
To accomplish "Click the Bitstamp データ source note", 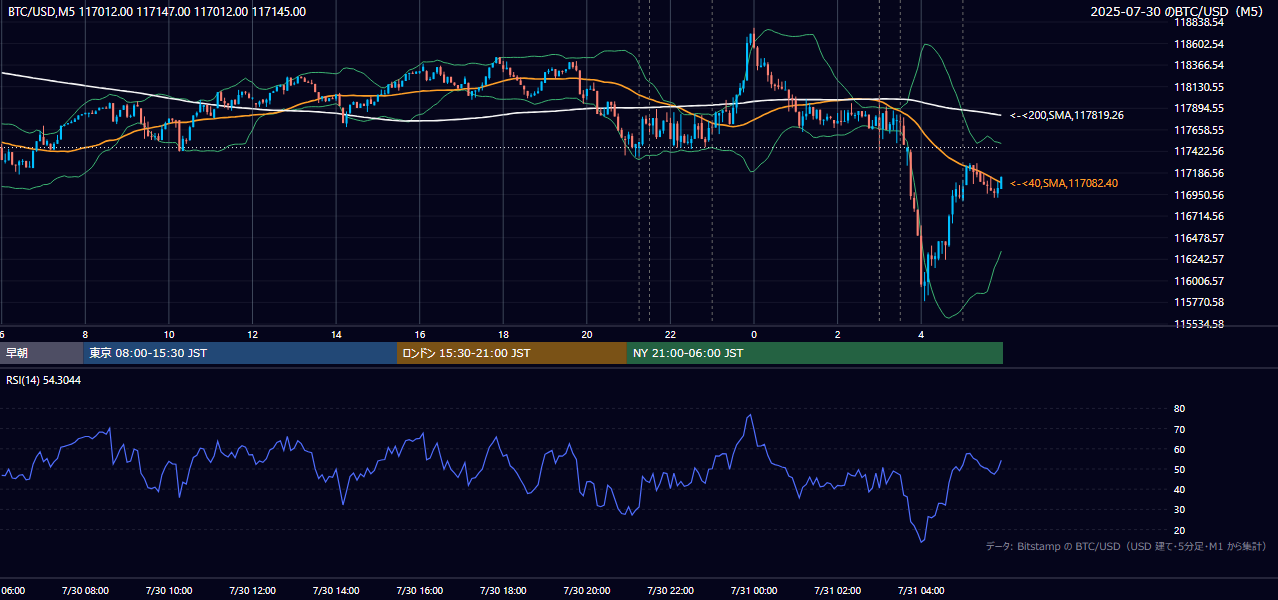I will pos(1126,546).
